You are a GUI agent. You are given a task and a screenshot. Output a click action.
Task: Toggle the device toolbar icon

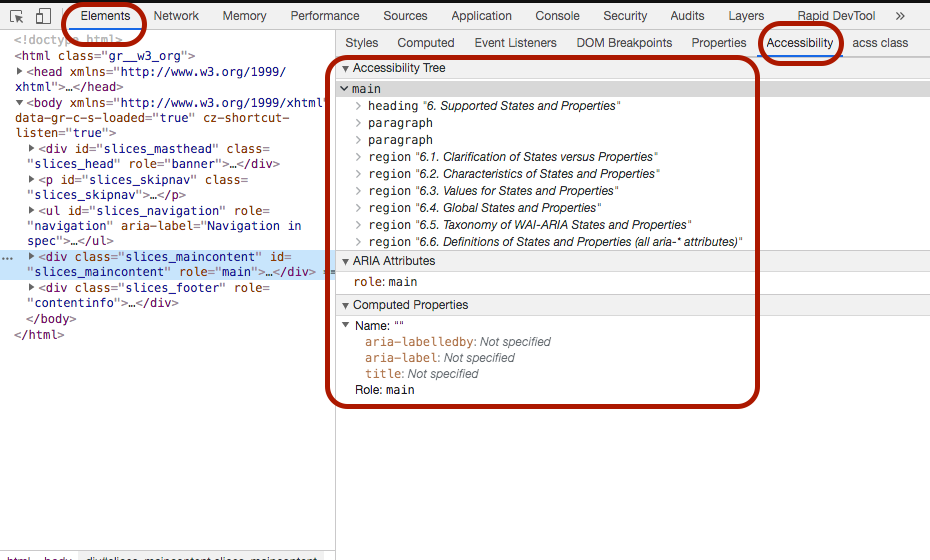coord(43,16)
